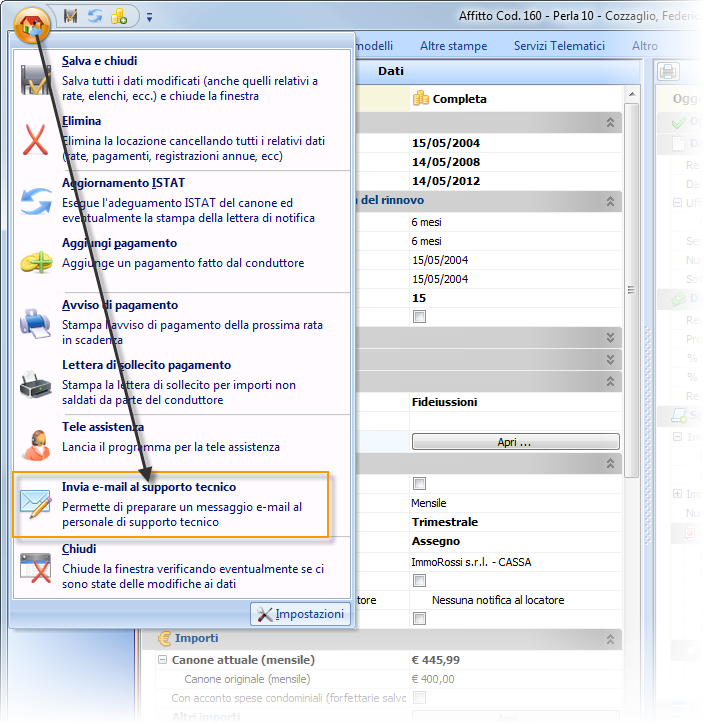Click the Dati panel vertical scrollbar thumb
The width and height of the screenshot is (704, 724).
[x=632, y=290]
